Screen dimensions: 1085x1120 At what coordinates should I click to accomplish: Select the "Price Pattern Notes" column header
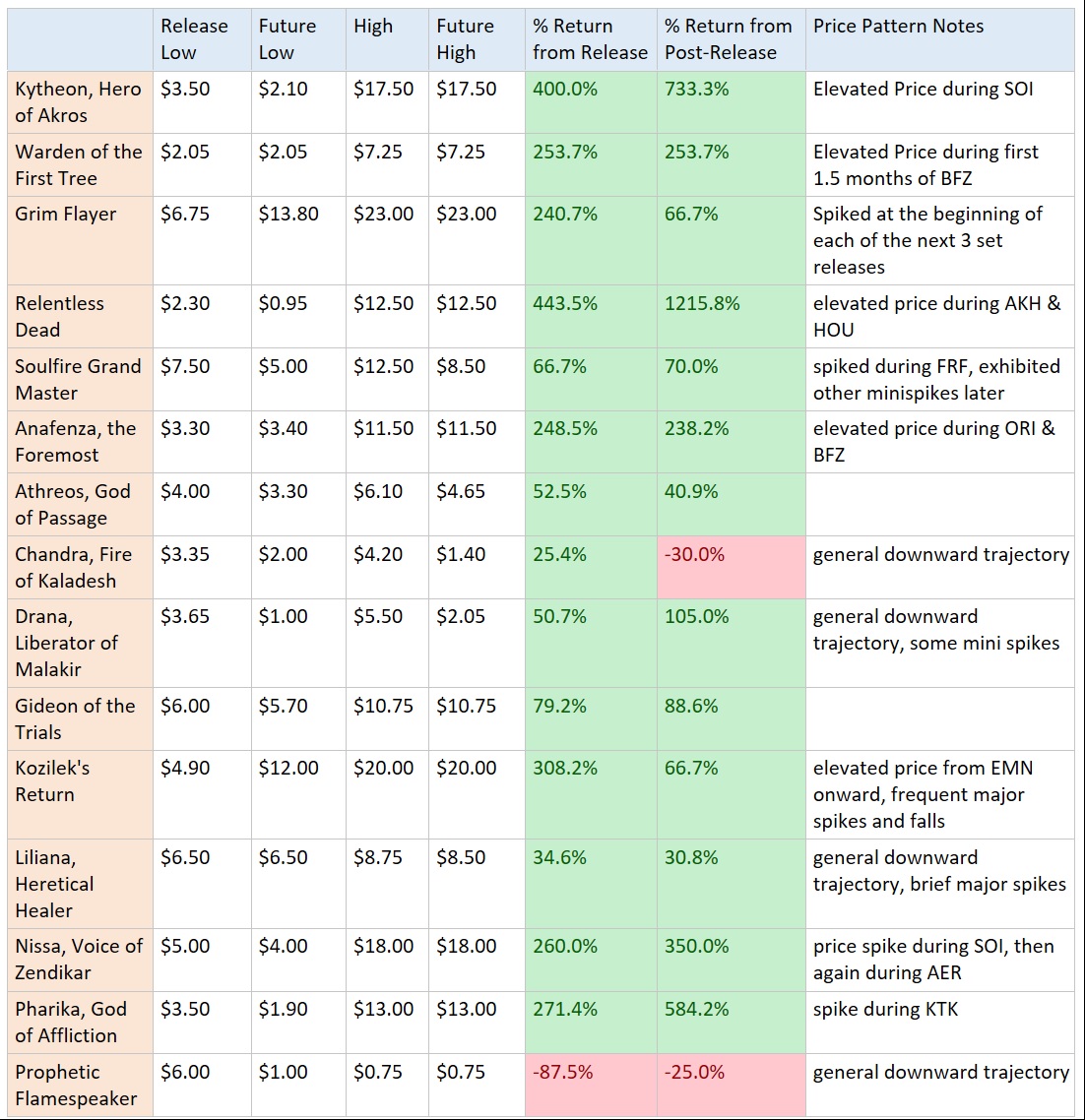coord(898,27)
